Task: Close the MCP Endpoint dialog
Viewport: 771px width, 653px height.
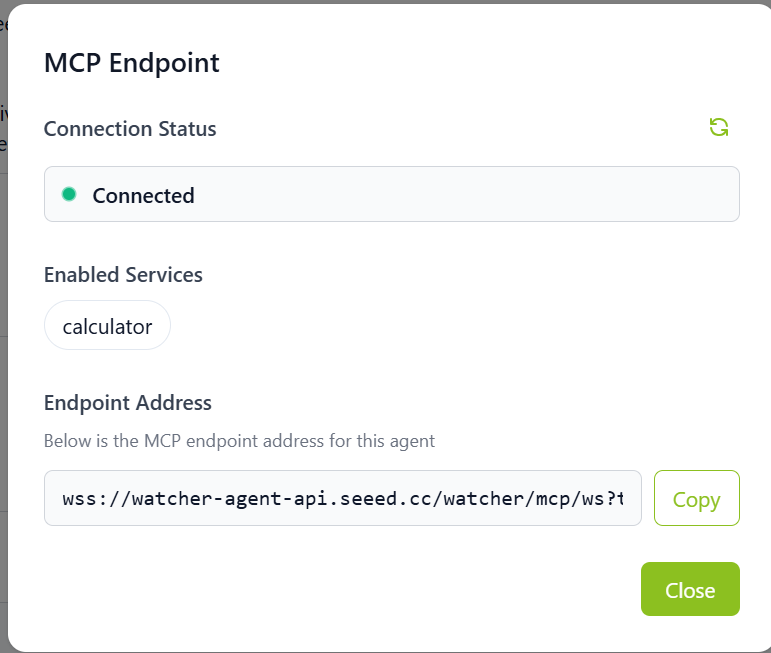Action: click(x=689, y=589)
